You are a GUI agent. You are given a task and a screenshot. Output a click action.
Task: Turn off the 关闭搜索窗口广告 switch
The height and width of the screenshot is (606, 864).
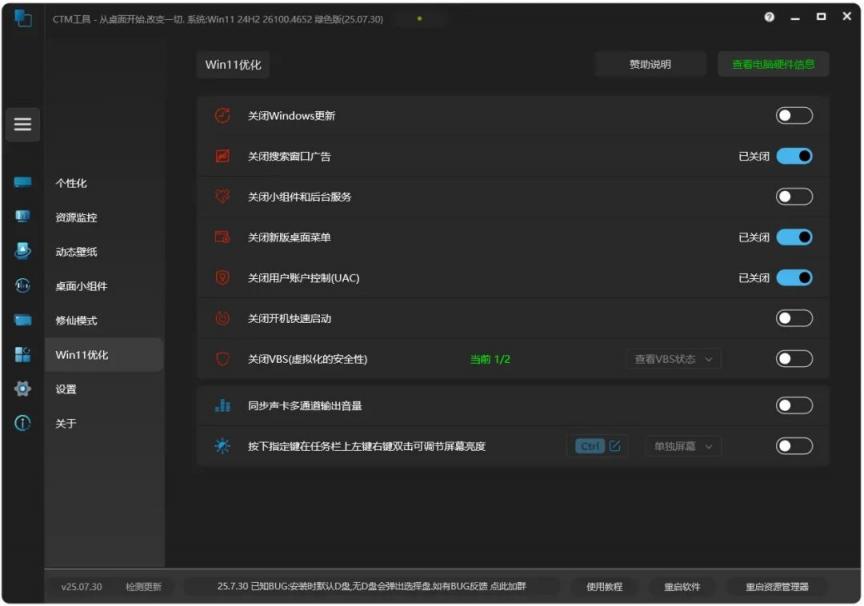[794, 156]
